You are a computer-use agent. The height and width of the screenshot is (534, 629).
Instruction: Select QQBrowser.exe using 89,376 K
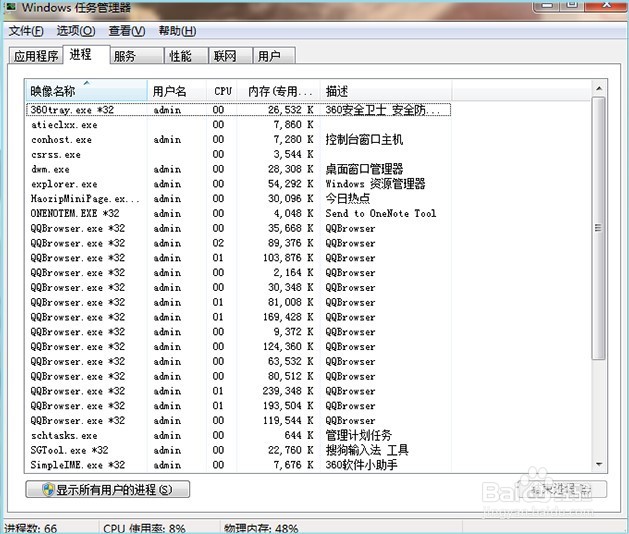[238, 243]
